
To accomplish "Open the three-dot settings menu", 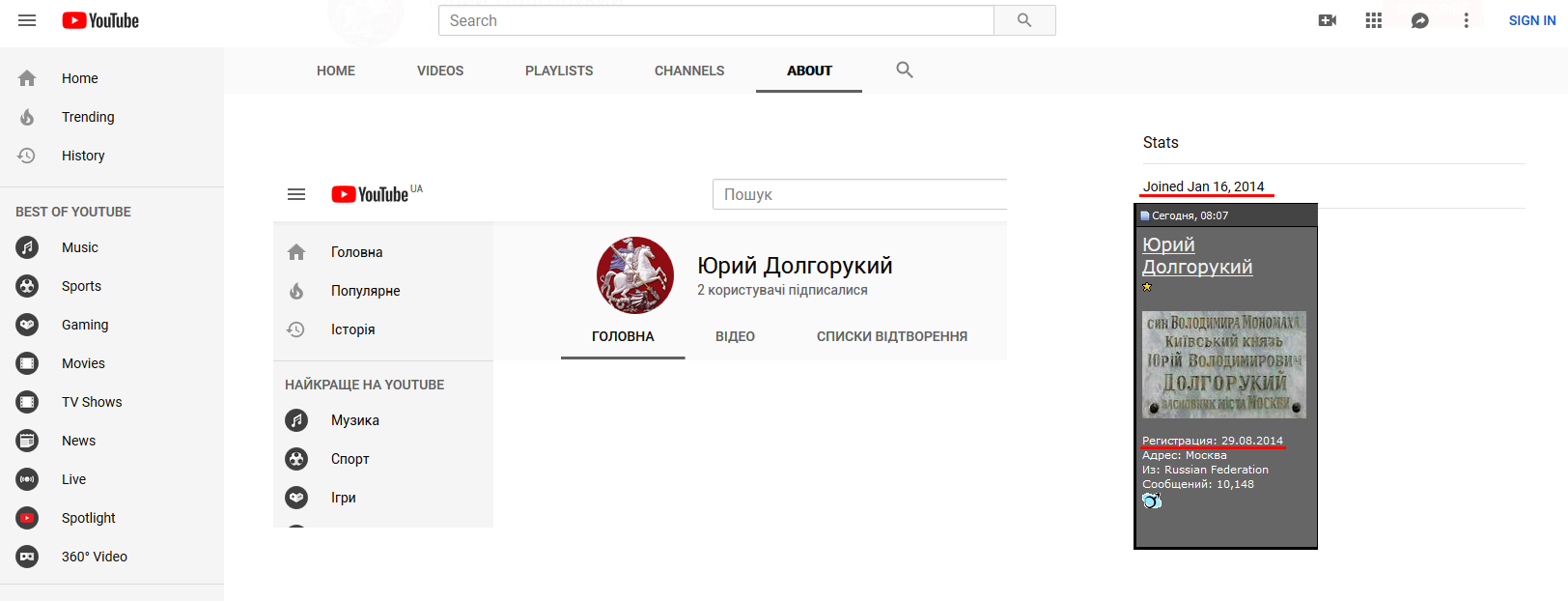I will [x=1467, y=20].
